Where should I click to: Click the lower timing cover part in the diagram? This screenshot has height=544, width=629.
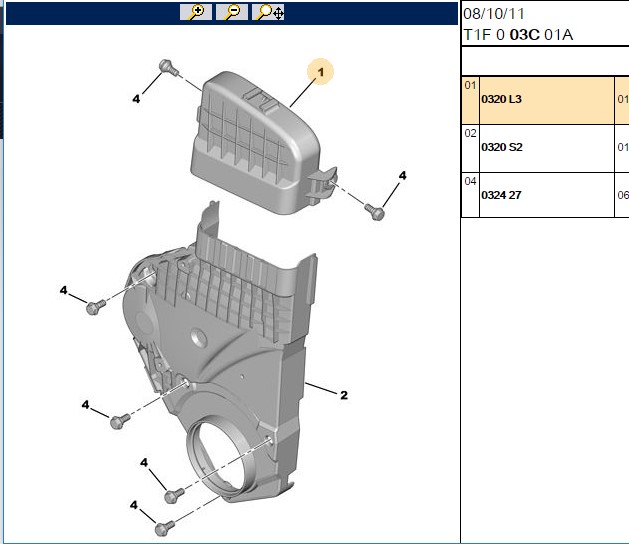point(225,361)
